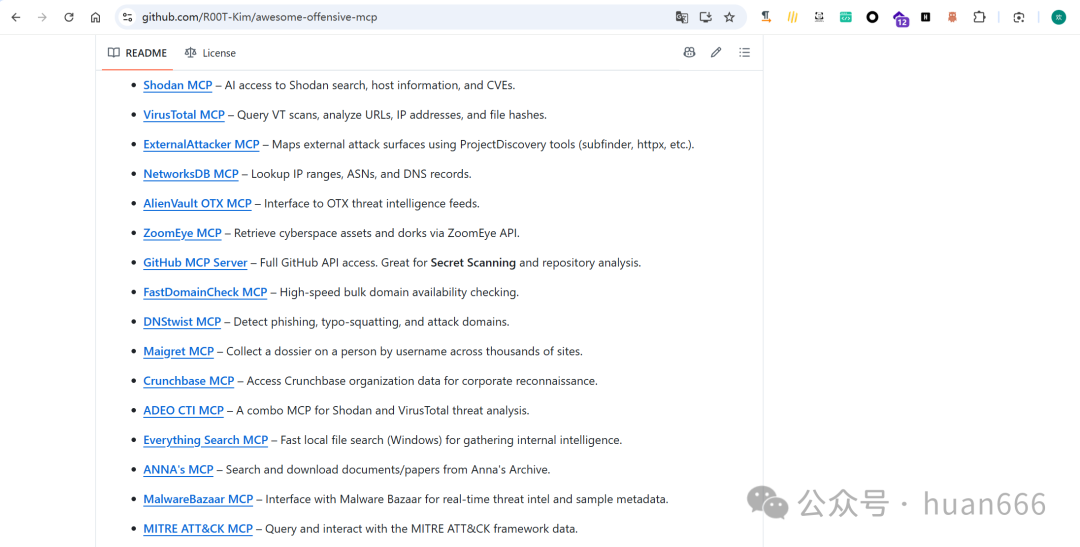Show the README outline list

[x=745, y=52]
